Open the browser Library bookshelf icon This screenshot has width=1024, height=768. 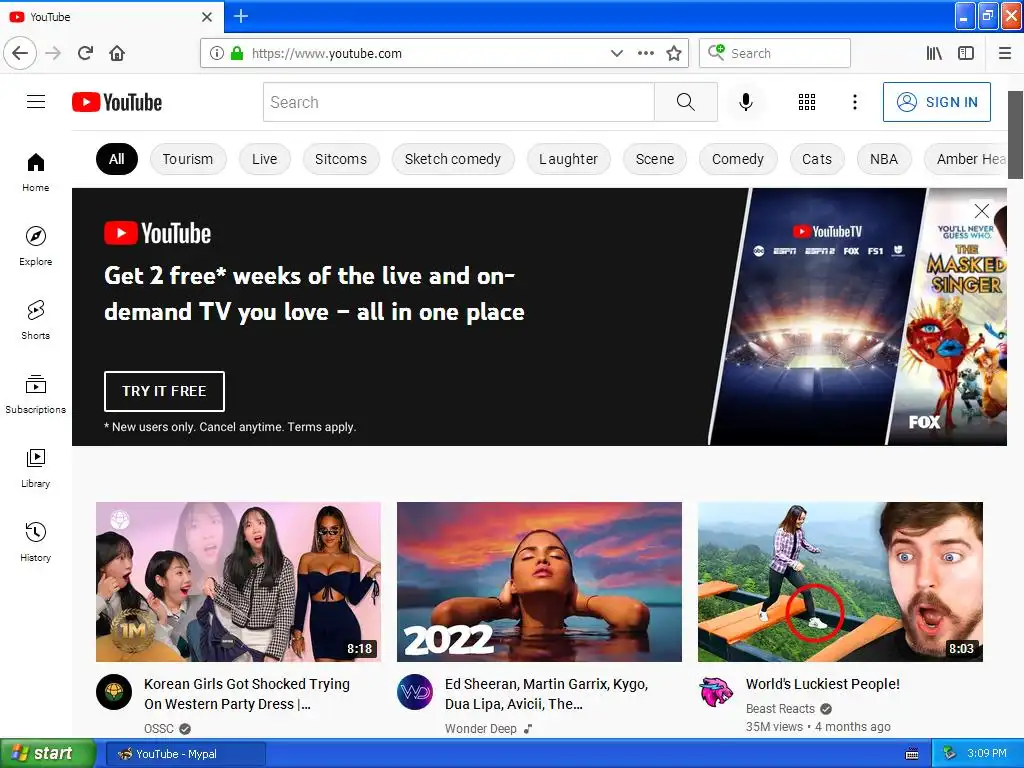pyautogui.click(x=934, y=53)
